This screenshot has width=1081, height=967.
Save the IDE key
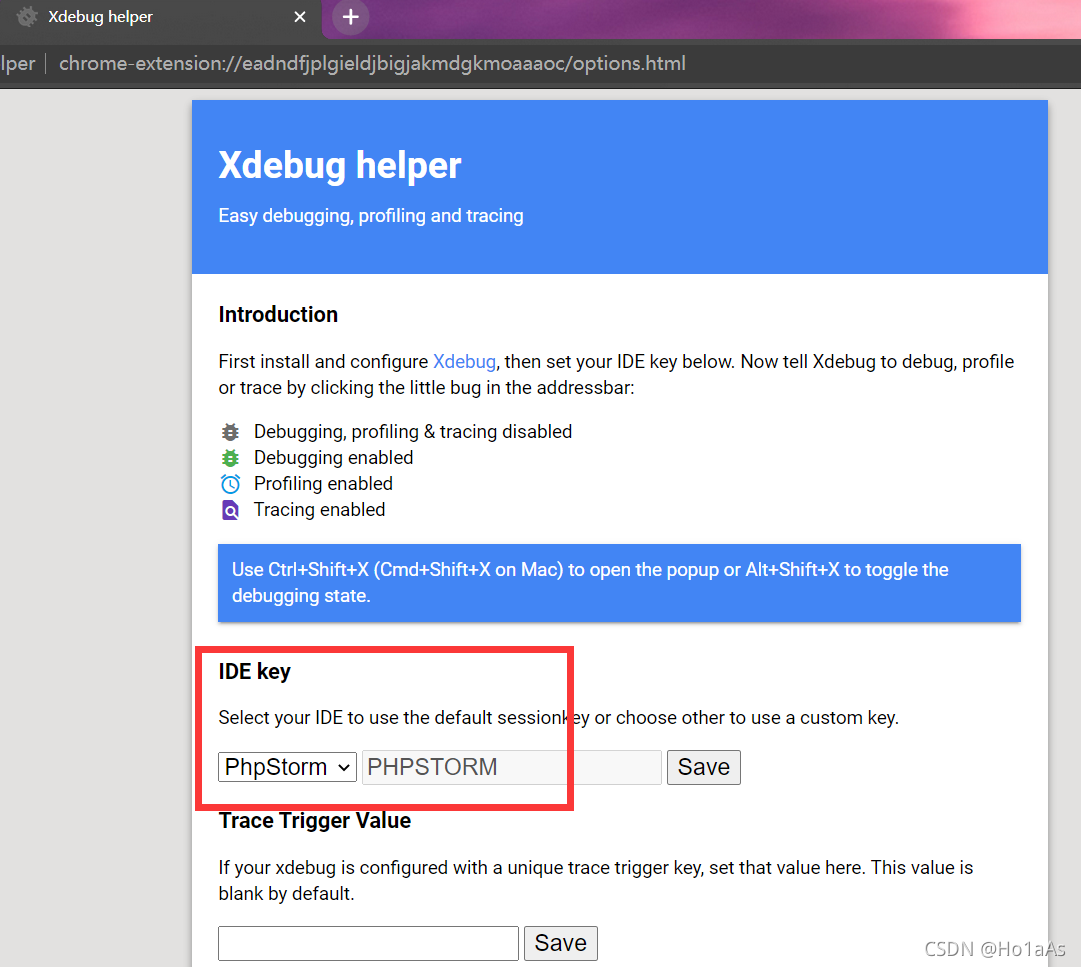704,767
